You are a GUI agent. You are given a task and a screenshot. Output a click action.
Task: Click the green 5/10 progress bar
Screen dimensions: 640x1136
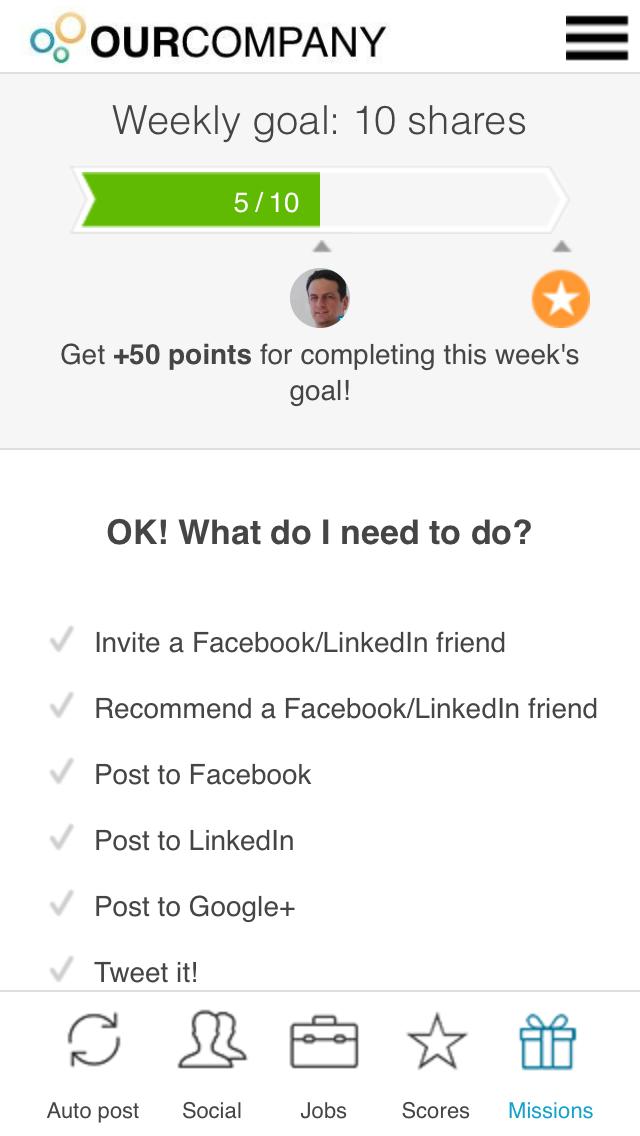pos(200,201)
